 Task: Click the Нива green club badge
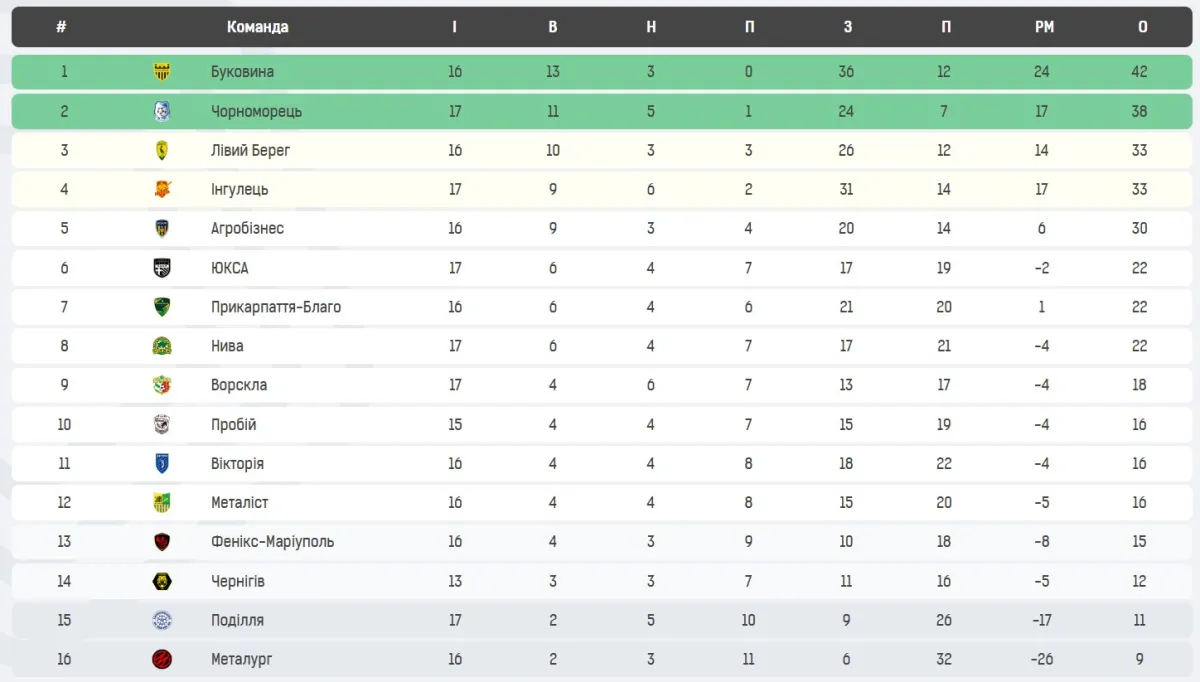162,346
